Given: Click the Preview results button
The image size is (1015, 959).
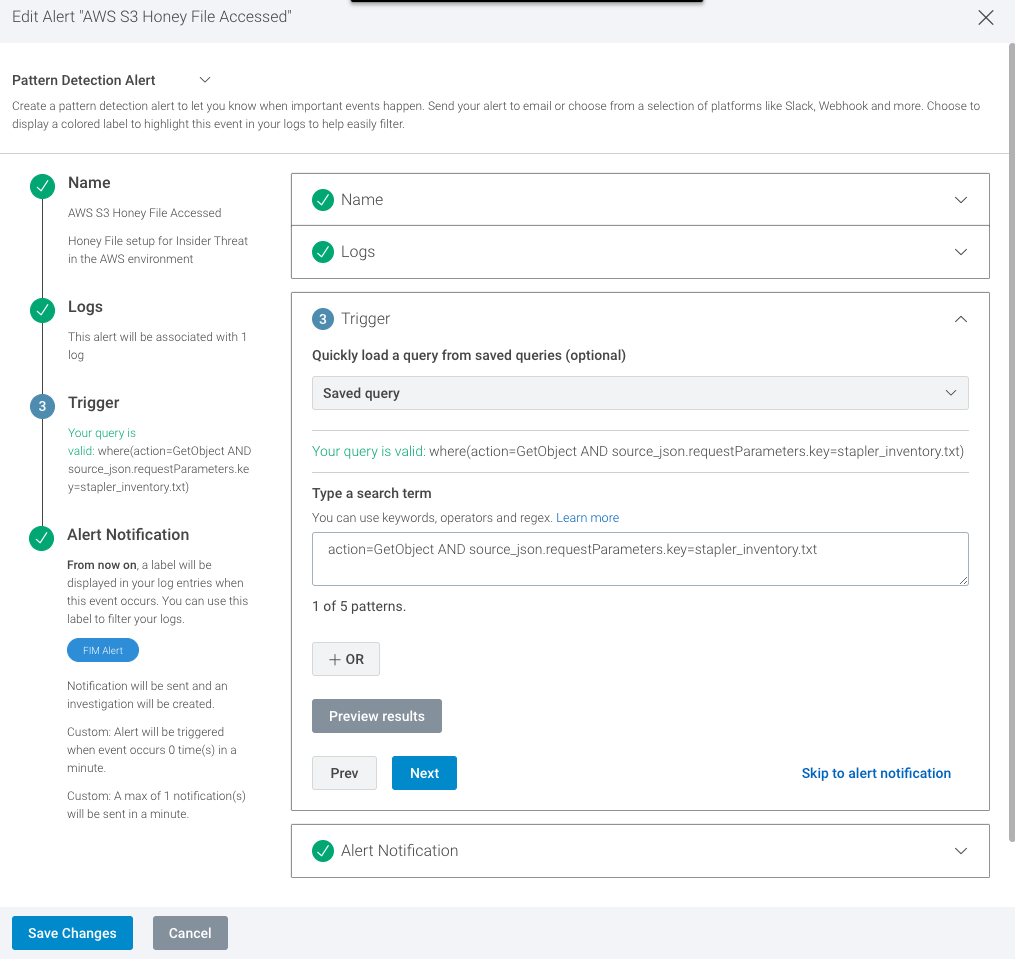Looking at the screenshot, I should (x=377, y=716).
